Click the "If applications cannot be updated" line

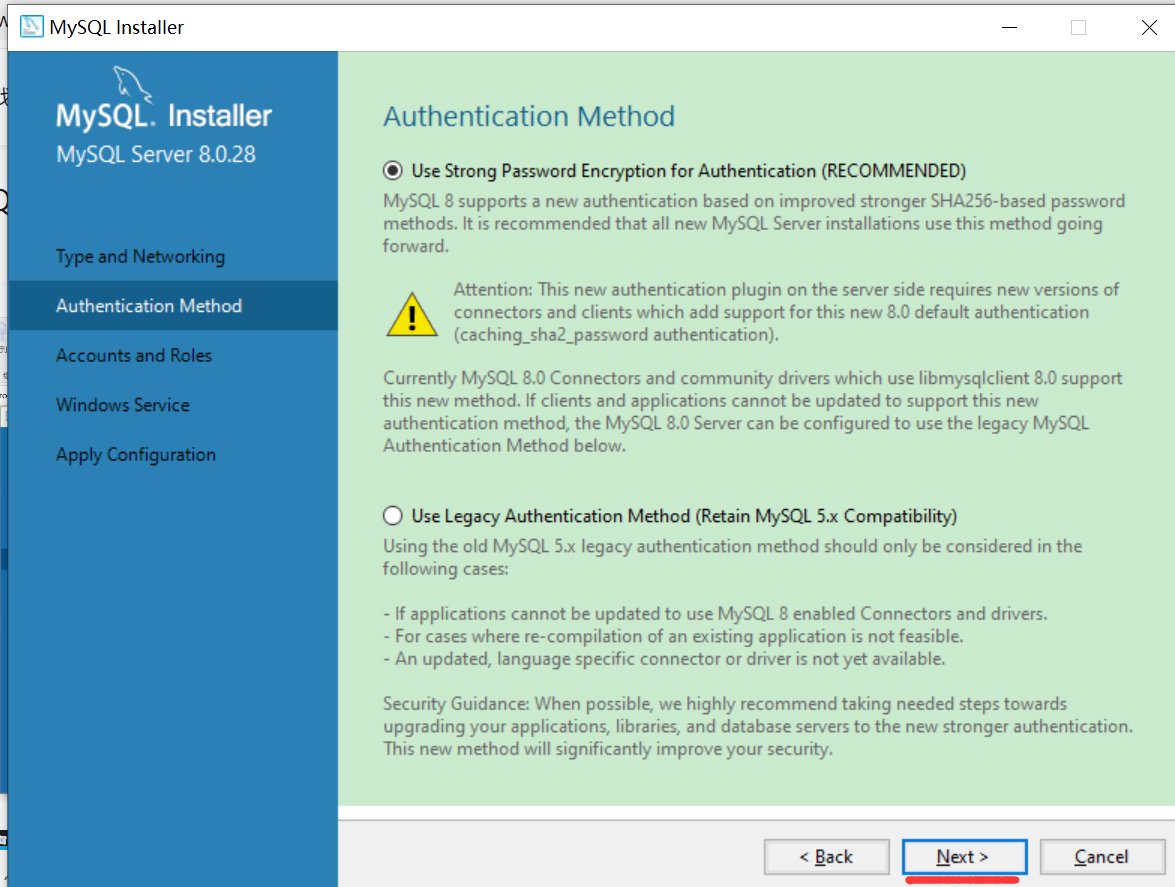point(715,614)
